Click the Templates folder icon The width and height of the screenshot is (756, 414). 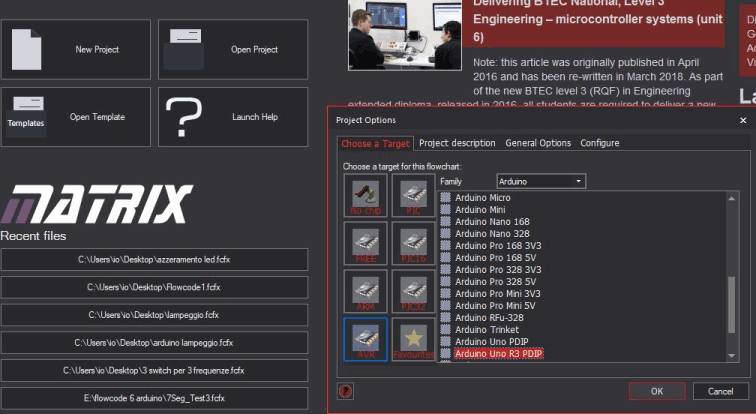click(x=26, y=117)
